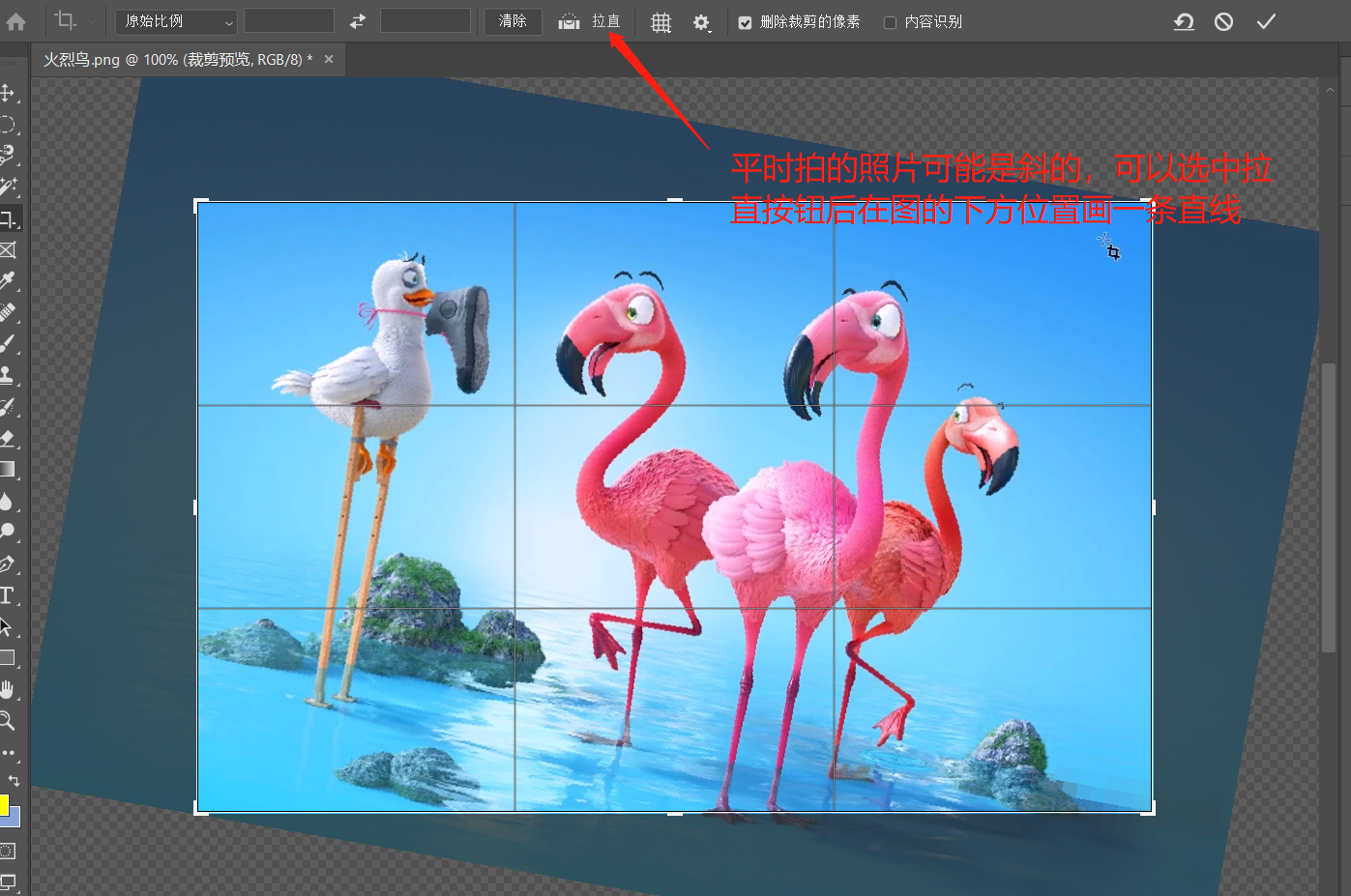
Task: Click the 清除 clear button
Action: [x=513, y=21]
